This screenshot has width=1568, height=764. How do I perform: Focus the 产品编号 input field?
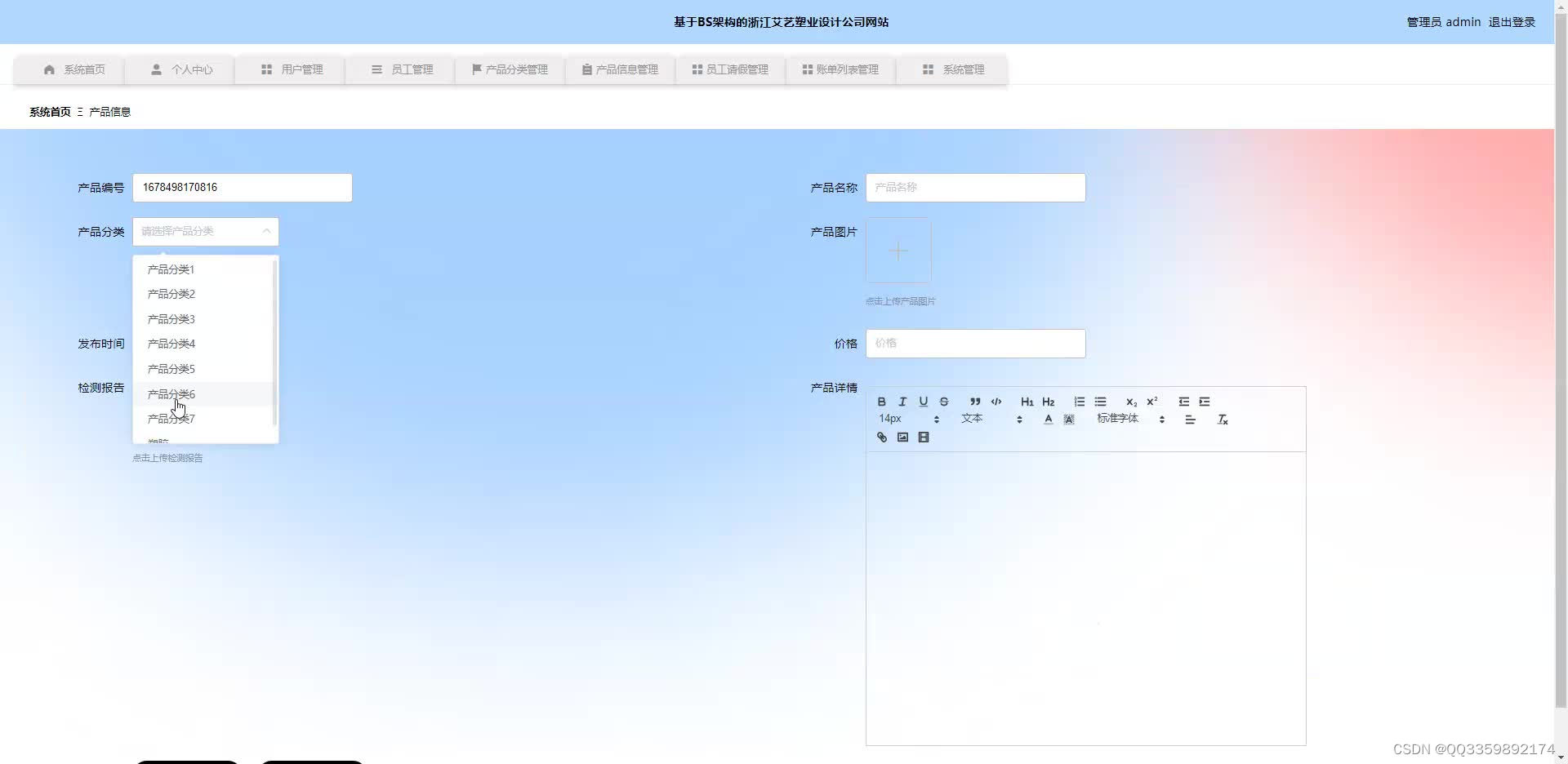(243, 188)
